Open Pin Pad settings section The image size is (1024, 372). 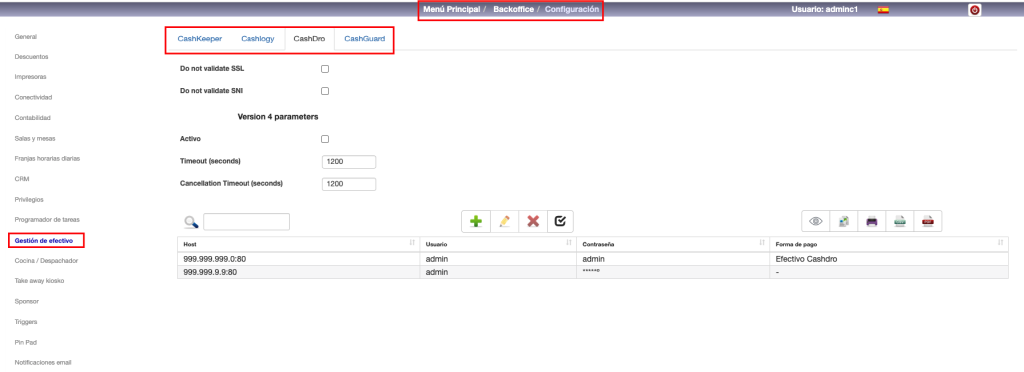(25, 342)
